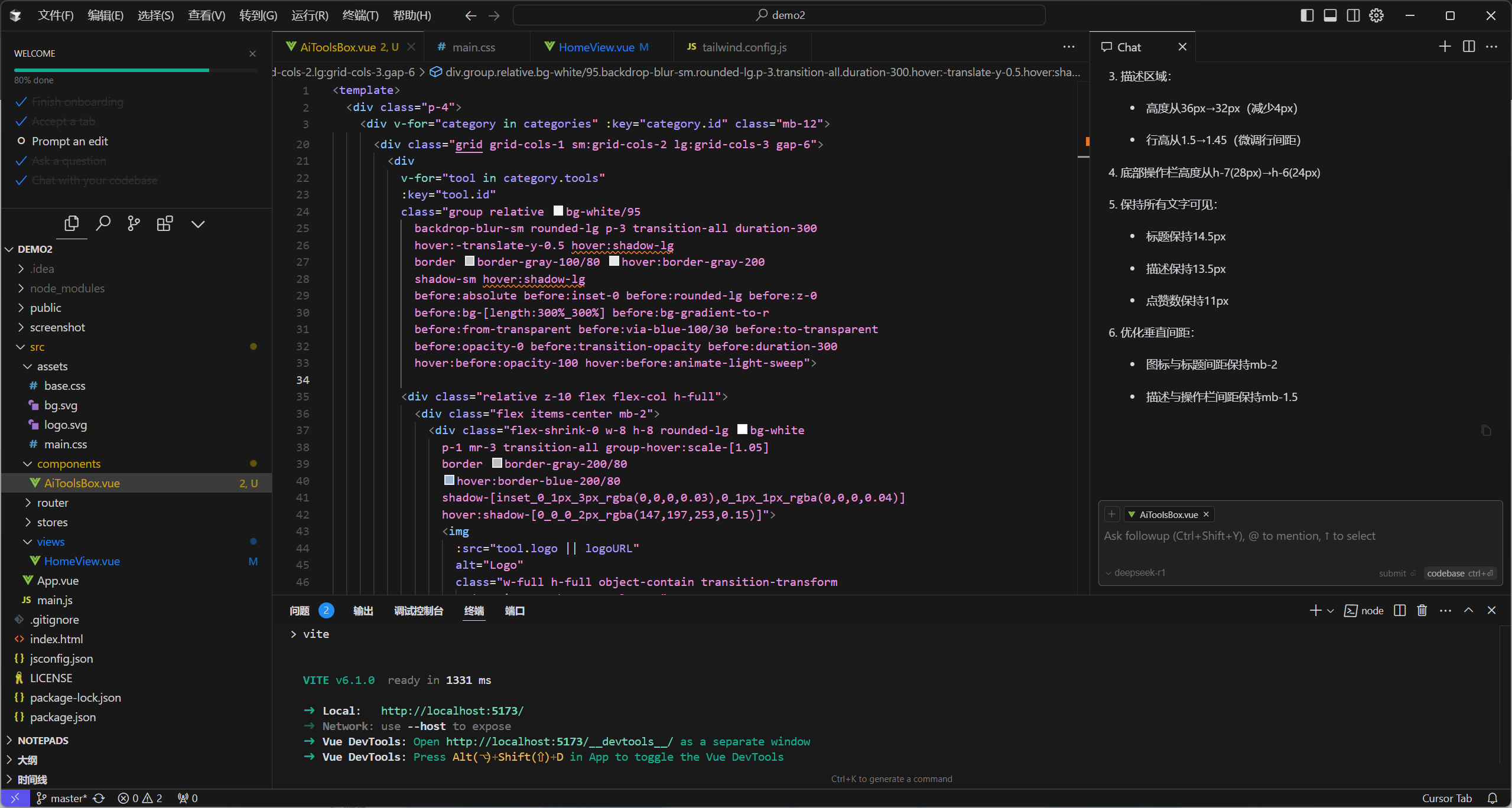1512x808 pixels.
Task: Click the submit button in chat
Action: pyautogui.click(x=1397, y=573)
